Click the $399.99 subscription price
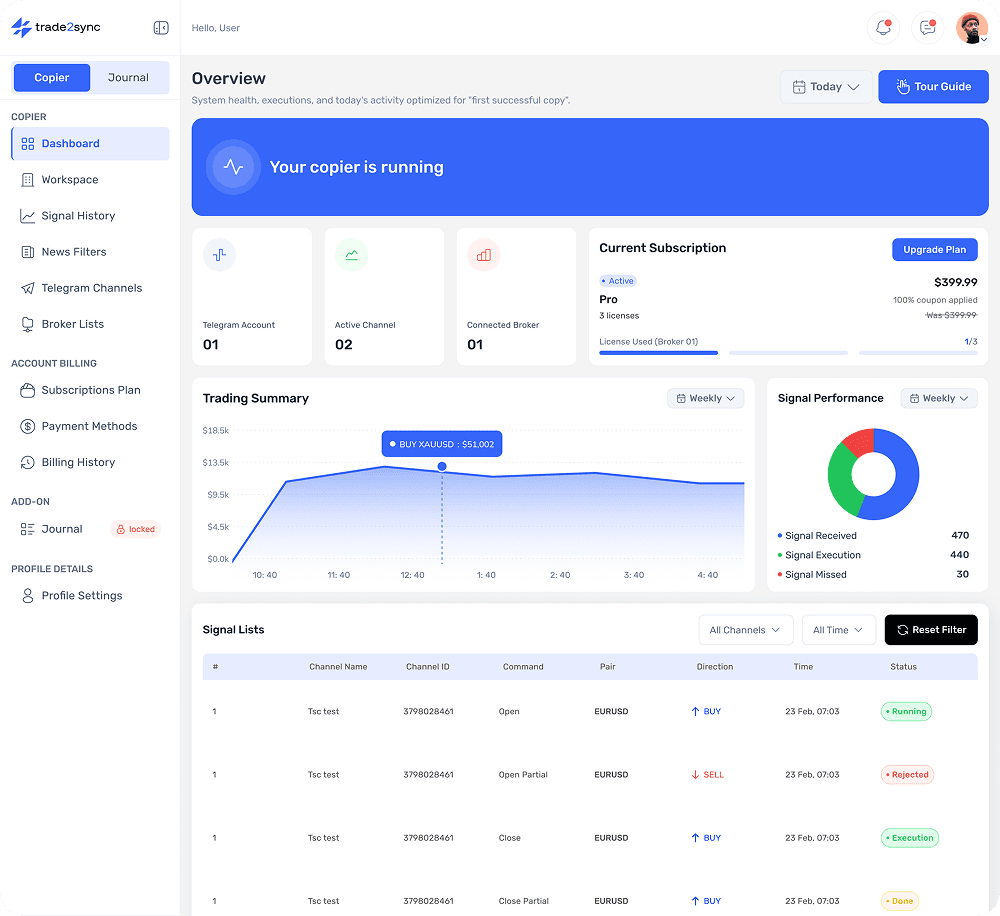 (x=955, y=283)
